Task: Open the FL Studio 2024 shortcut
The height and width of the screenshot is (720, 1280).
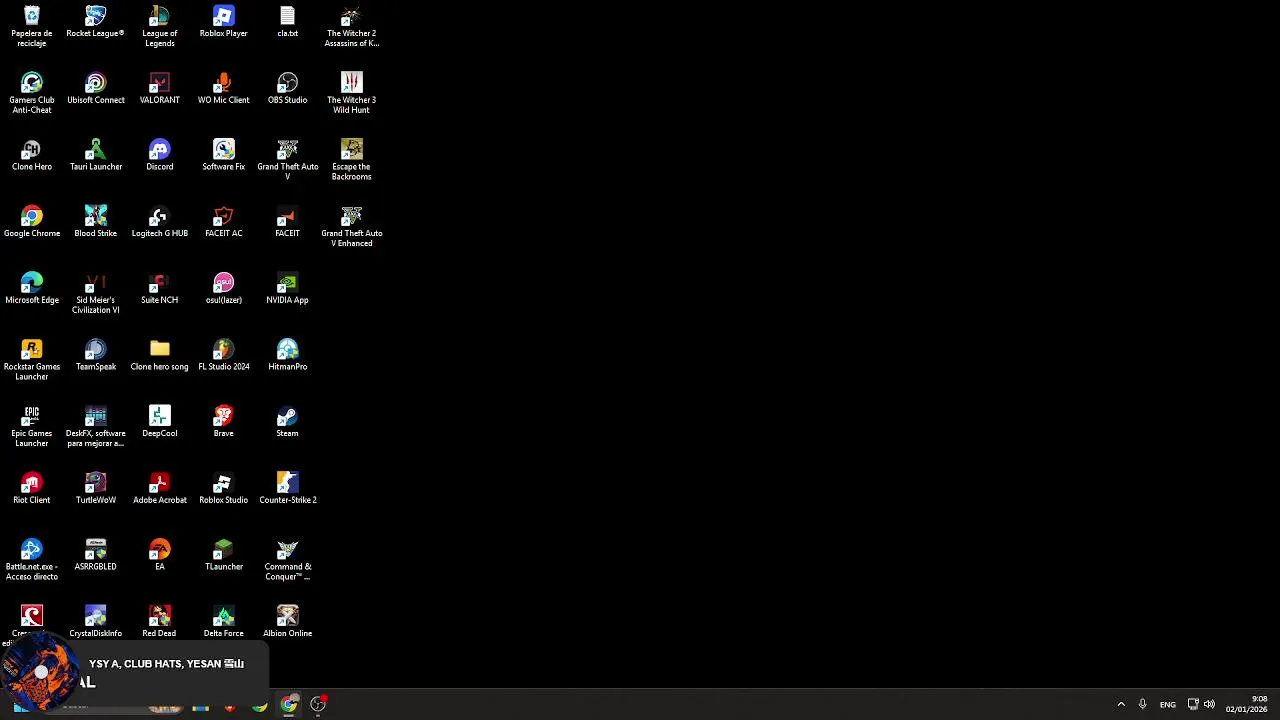Action: click(x=224, y=355)
